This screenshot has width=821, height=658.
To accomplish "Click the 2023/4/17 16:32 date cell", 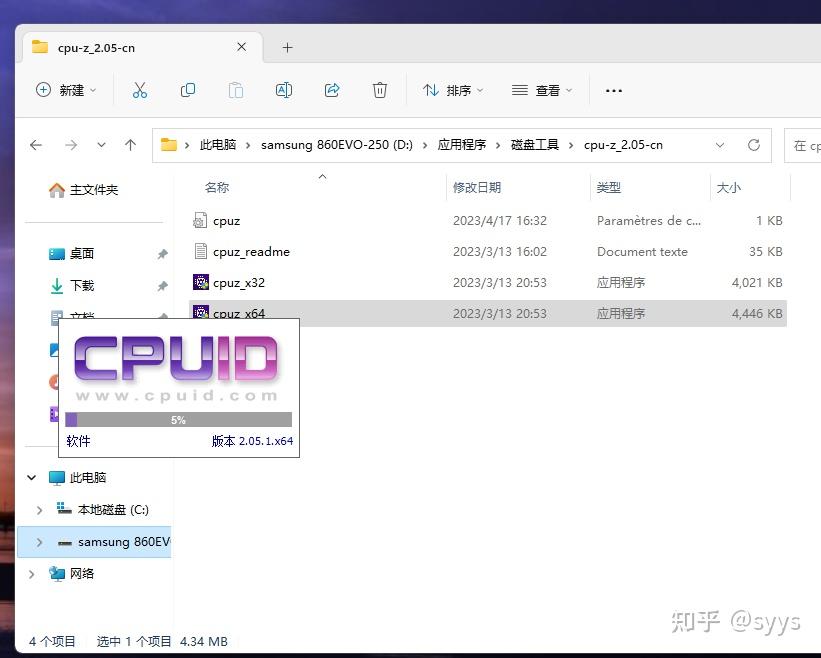I will 500,221.
